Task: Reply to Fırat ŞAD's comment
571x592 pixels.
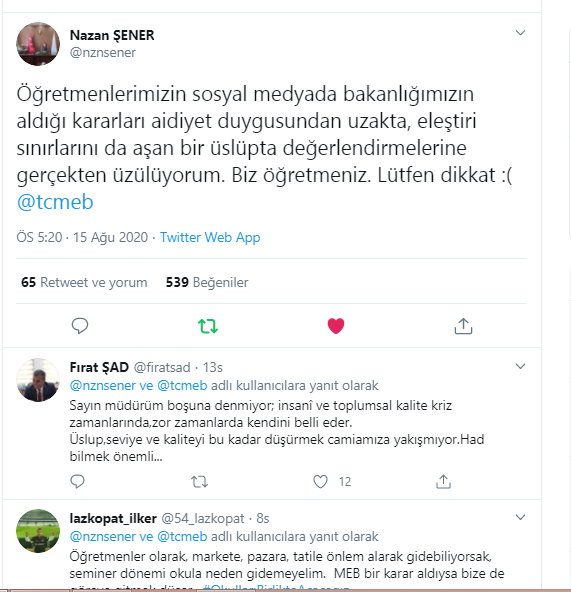Action: (77, 481)
